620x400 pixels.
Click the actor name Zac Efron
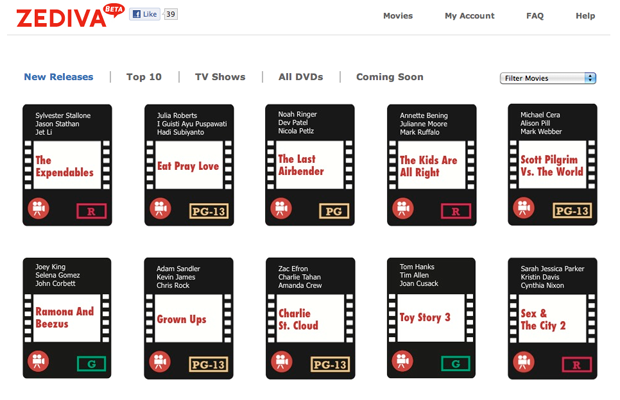tap(293, 269)
